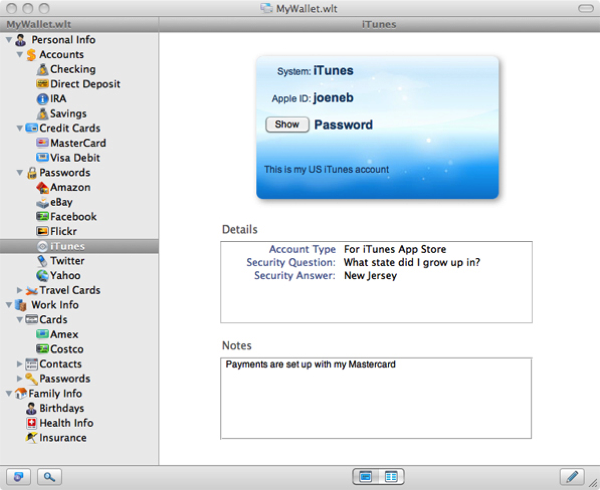Expand the Travel Cards folder
The image size is (600, 490).
tap(20, 291)
